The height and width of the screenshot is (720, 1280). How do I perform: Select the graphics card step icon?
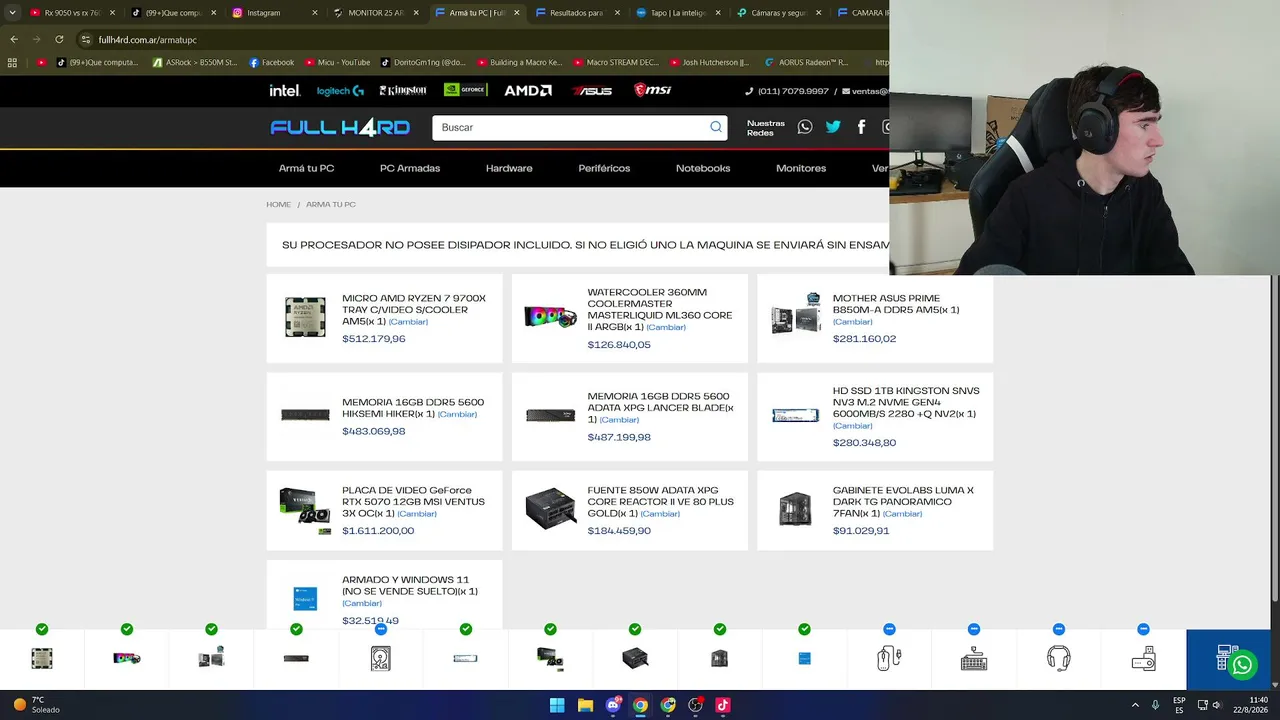tap(550, 658)
